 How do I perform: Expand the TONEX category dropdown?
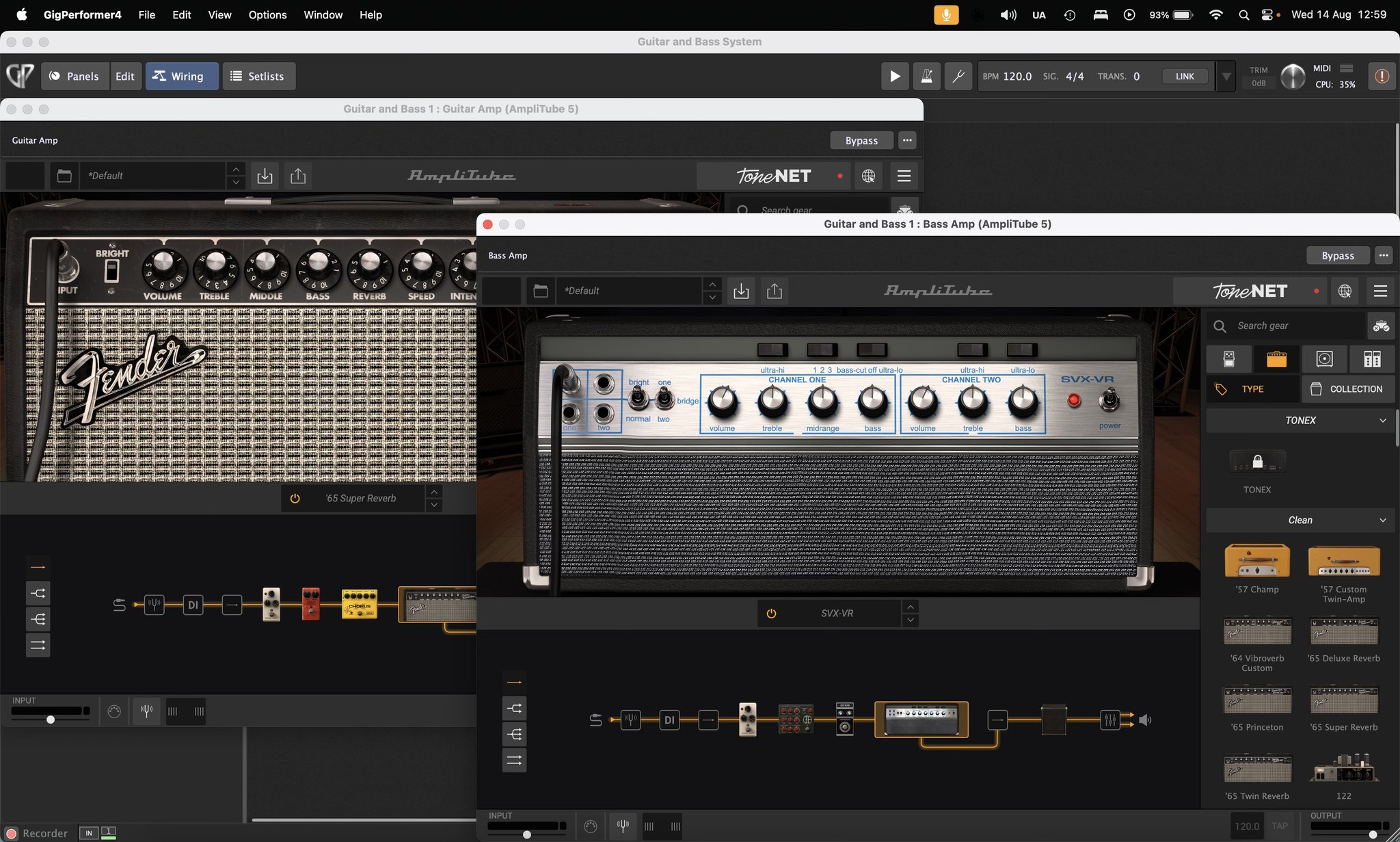pyautogui.click(x=1300, y=421)
